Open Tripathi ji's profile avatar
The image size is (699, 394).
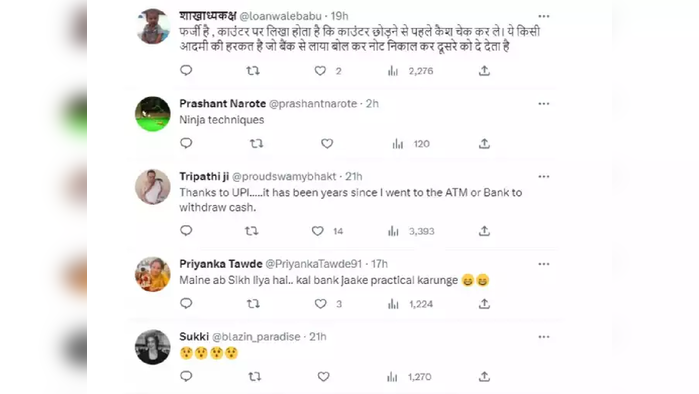pyautogui.click(x=152, y=187)
